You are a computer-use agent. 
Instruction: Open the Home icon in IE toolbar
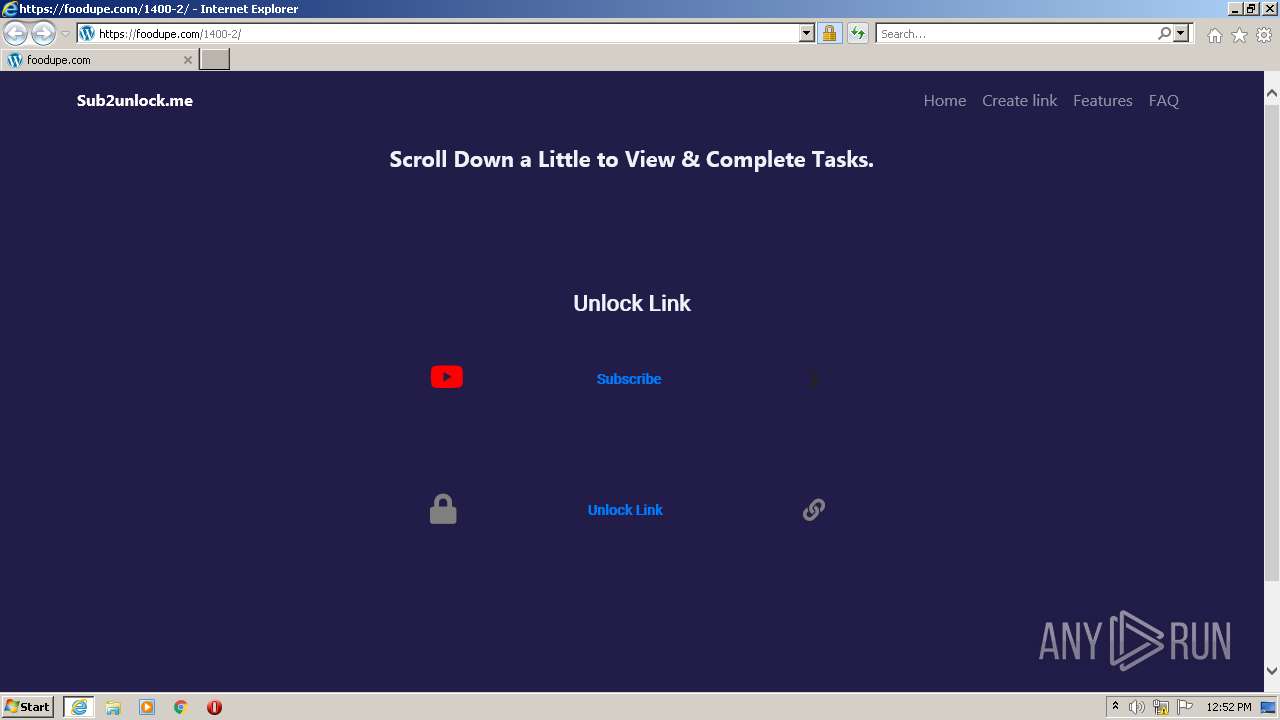(1214, 35)
